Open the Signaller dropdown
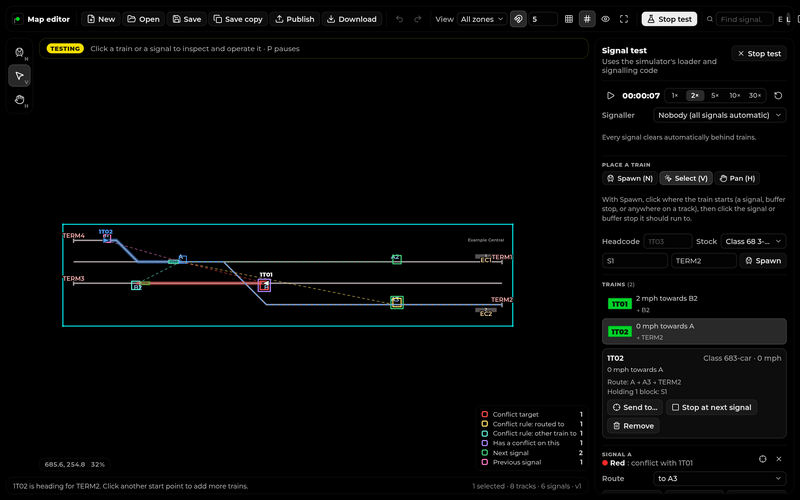Screen dimensions: 800x500 pyautogui.click(x=719, y=115)
